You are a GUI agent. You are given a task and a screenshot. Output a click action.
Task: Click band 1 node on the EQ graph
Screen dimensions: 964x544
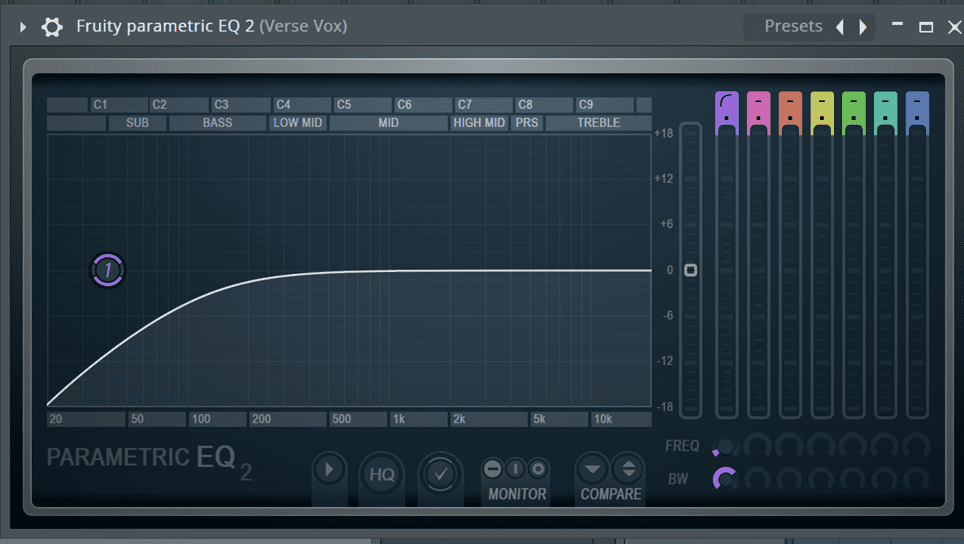[x=108, y=270]
